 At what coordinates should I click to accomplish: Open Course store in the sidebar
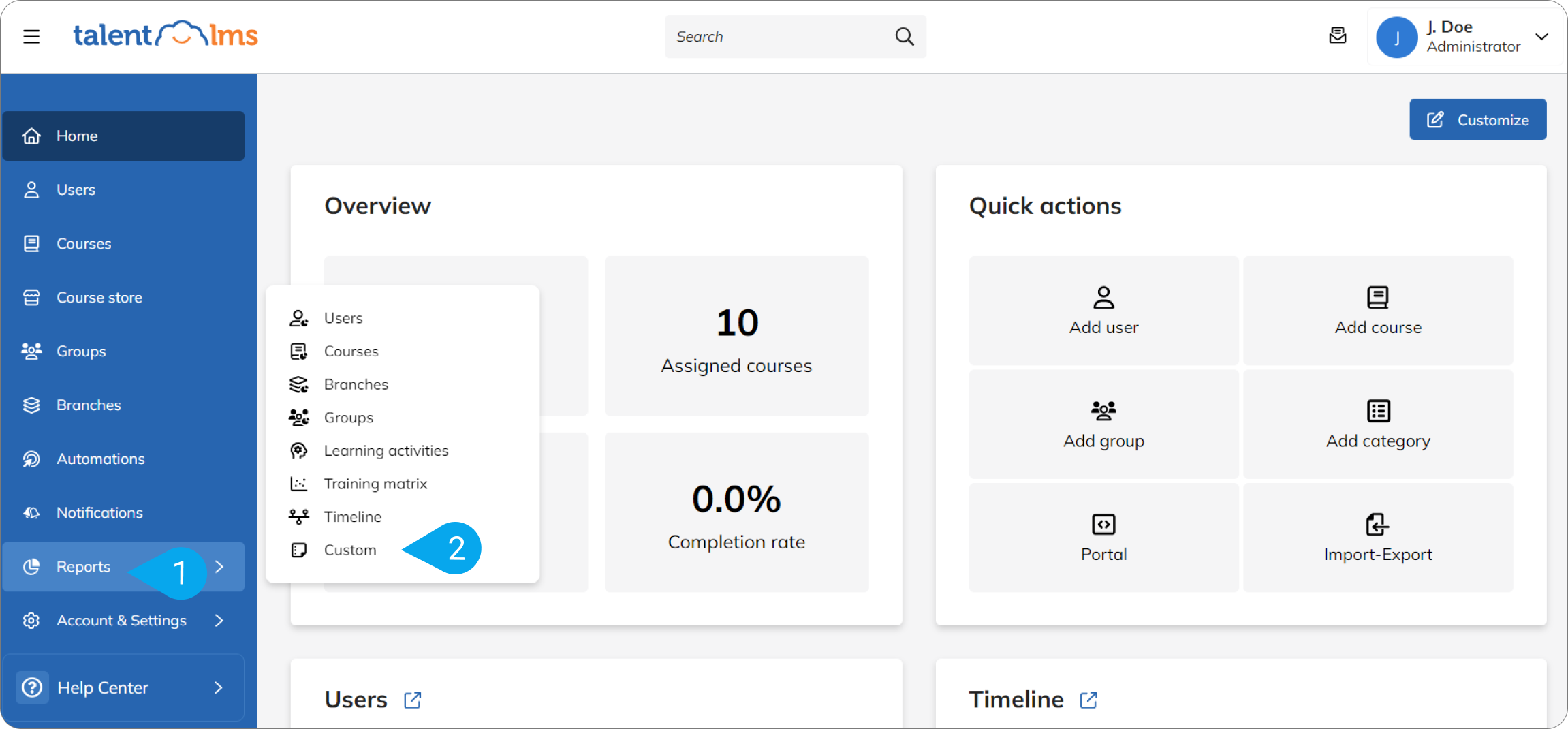pos(124,298)
